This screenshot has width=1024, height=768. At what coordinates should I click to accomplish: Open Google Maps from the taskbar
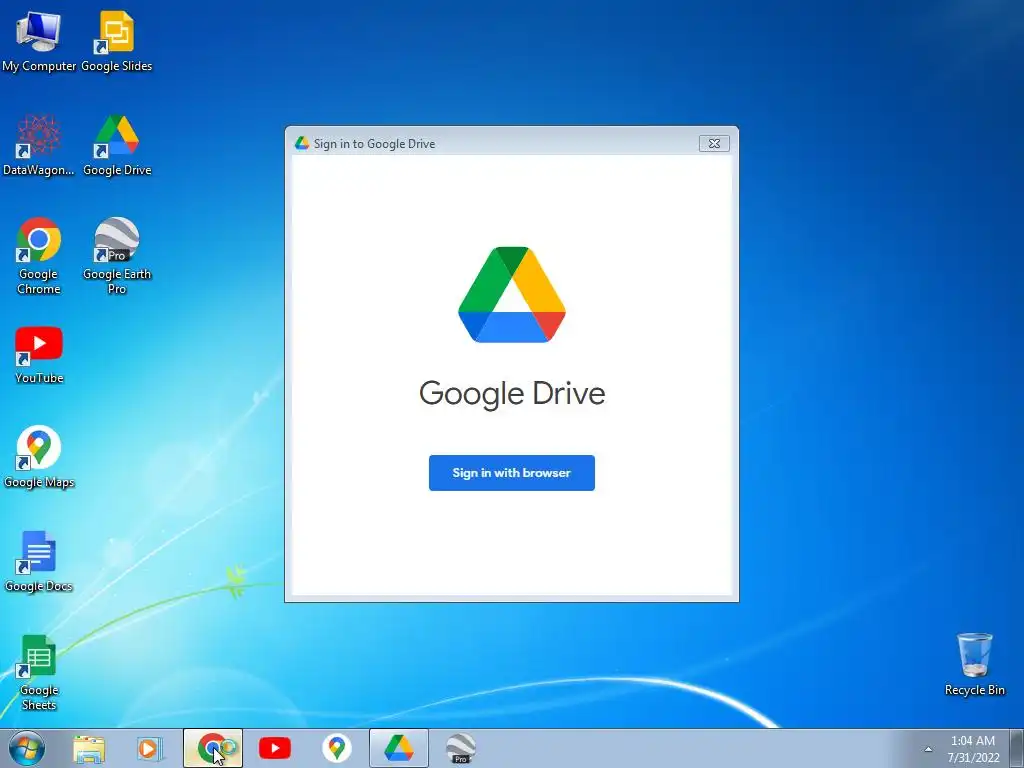(337, 748)
